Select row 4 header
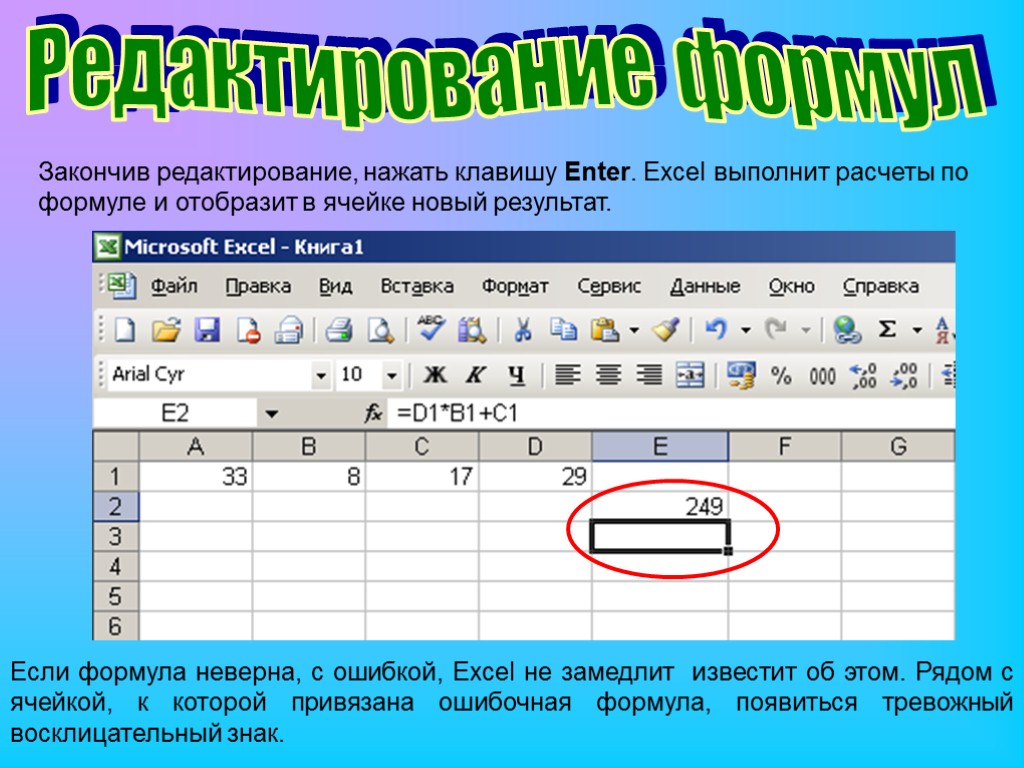1024x768 pixels. [x=116, y=566]
